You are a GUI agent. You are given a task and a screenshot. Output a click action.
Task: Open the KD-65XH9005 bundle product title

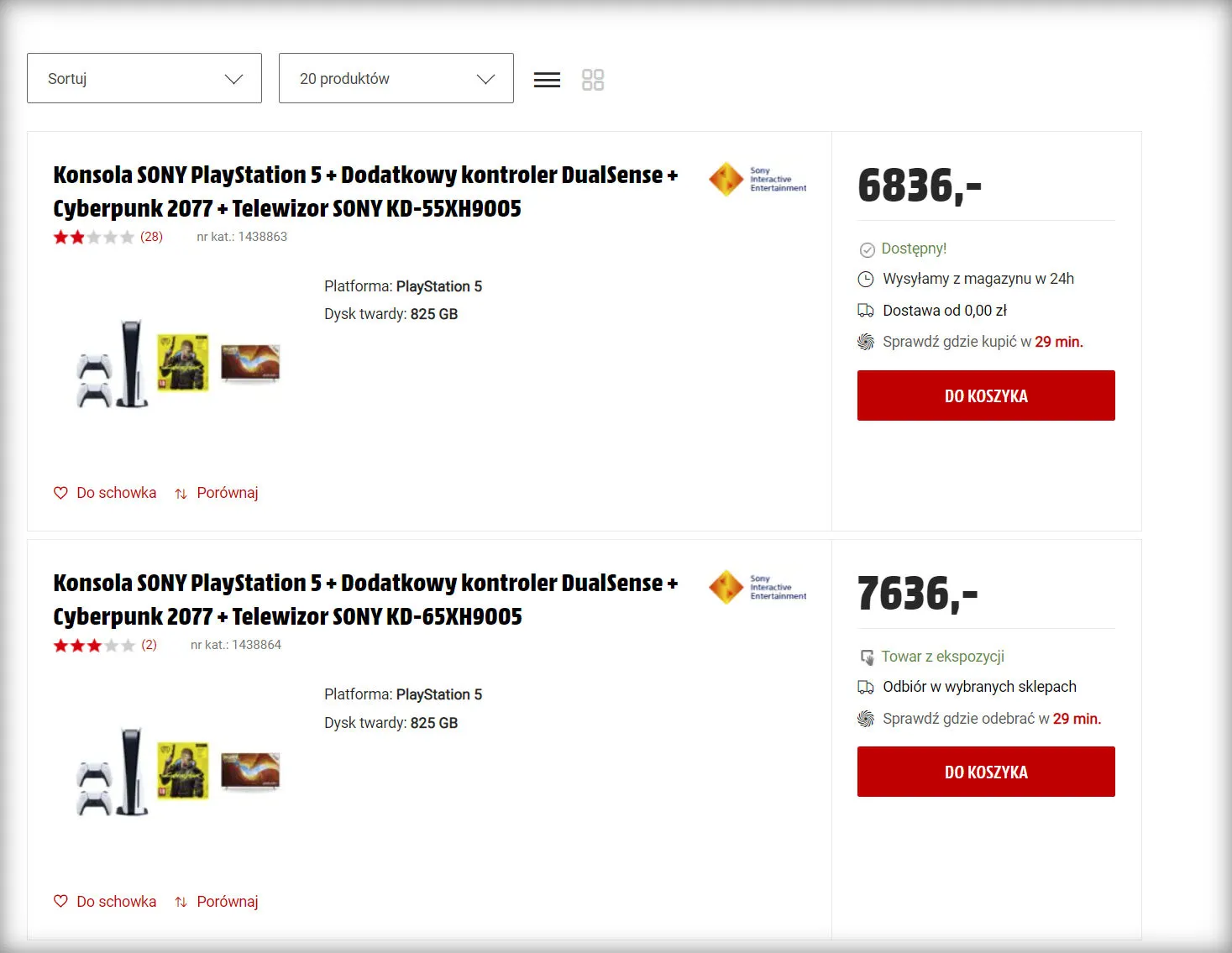[x=365, y=600]
